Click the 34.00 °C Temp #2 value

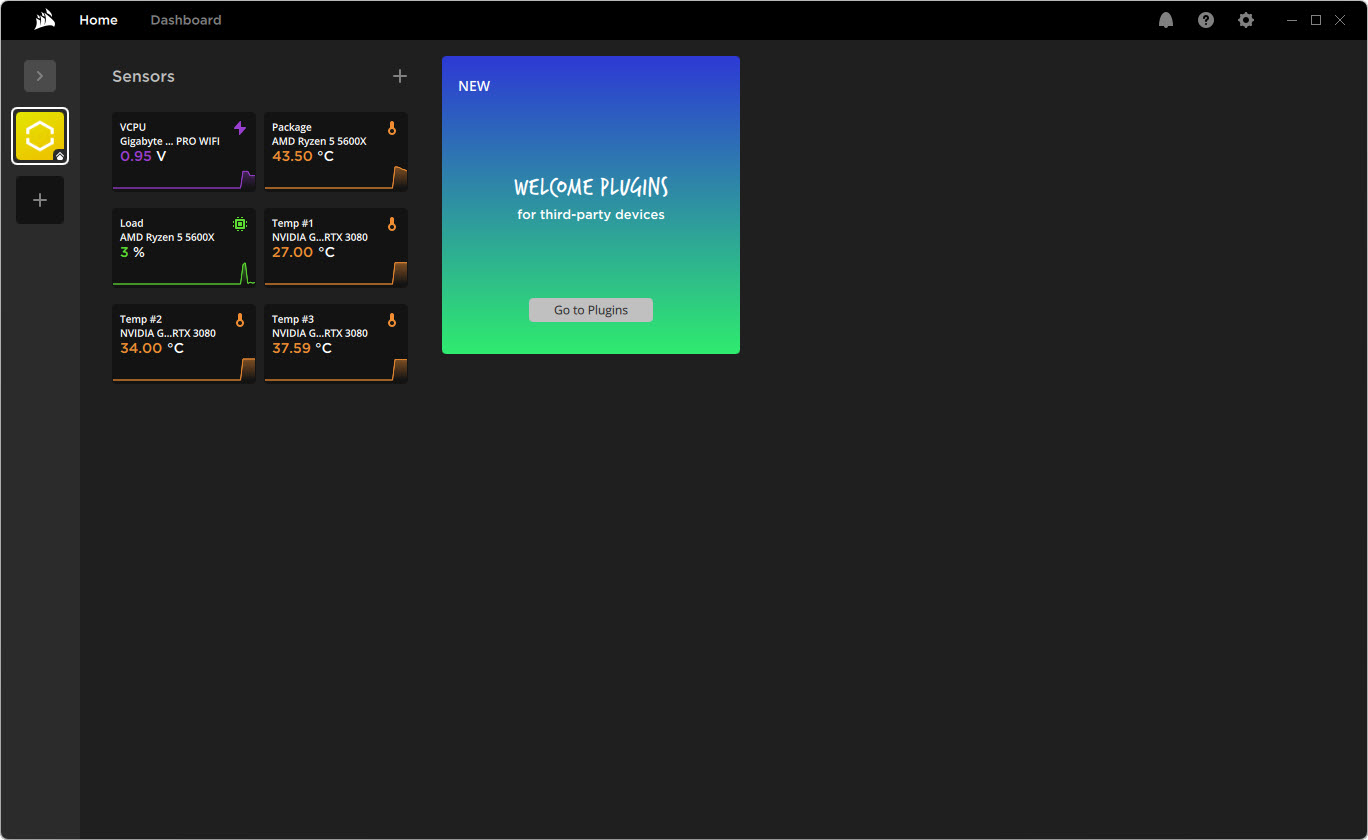152,349
